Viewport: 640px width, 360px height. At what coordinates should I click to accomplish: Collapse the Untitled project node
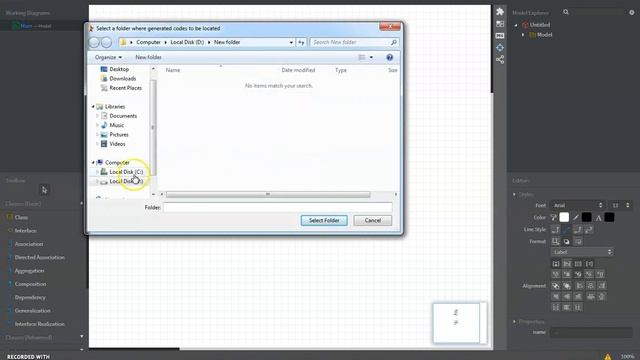coord(516,25)
